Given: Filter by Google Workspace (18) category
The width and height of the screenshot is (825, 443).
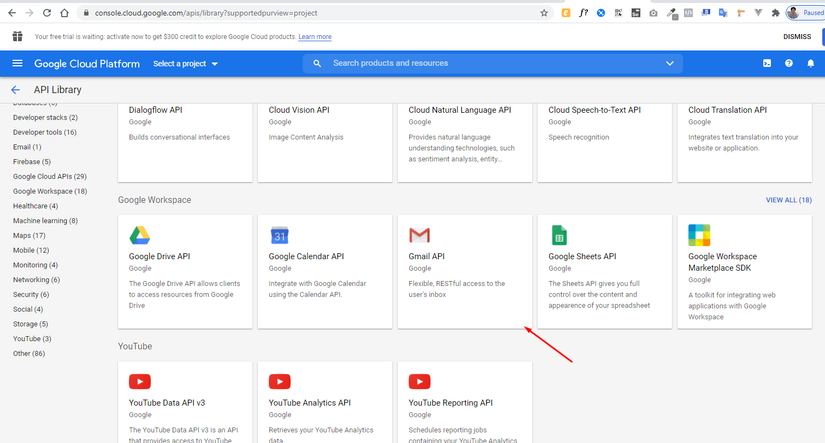Looking at the screenshot, I should point(50,191).
